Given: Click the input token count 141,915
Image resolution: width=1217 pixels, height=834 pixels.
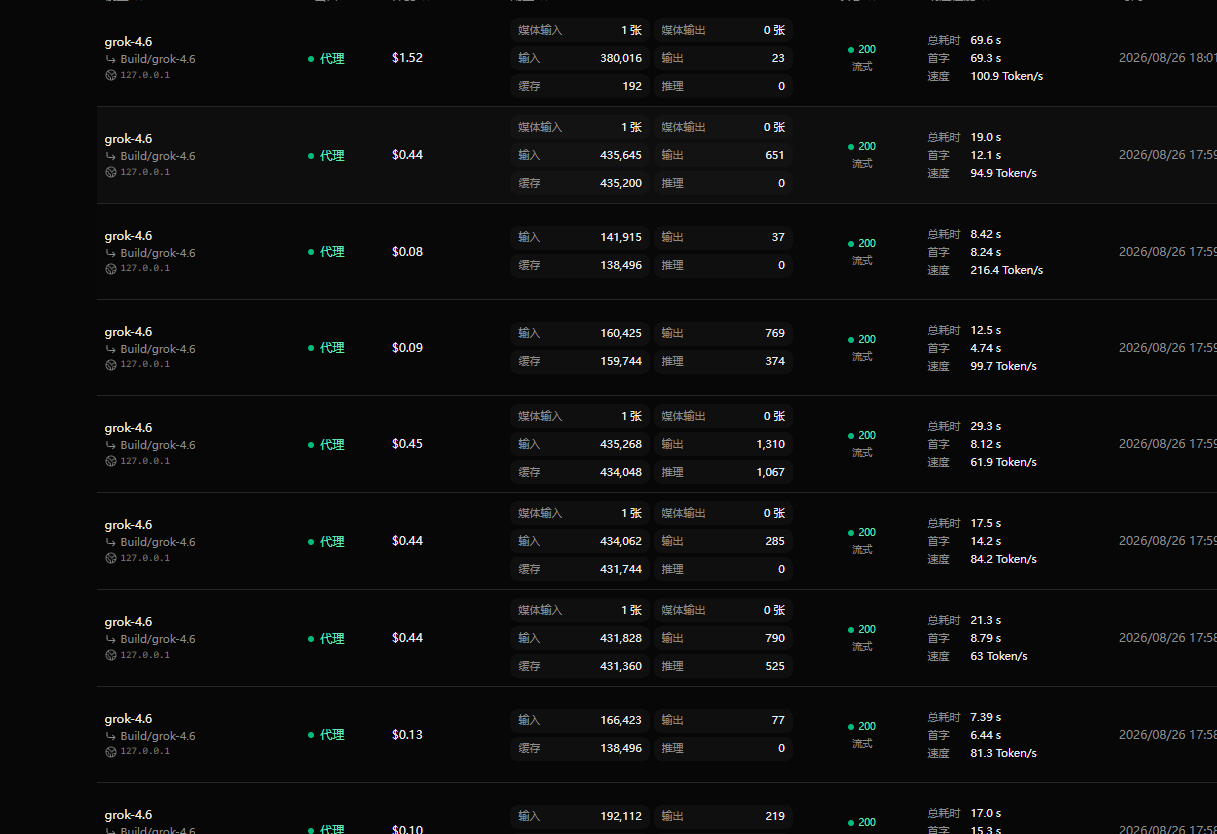Looking at the screenshot, I should [x=621, y=237].
